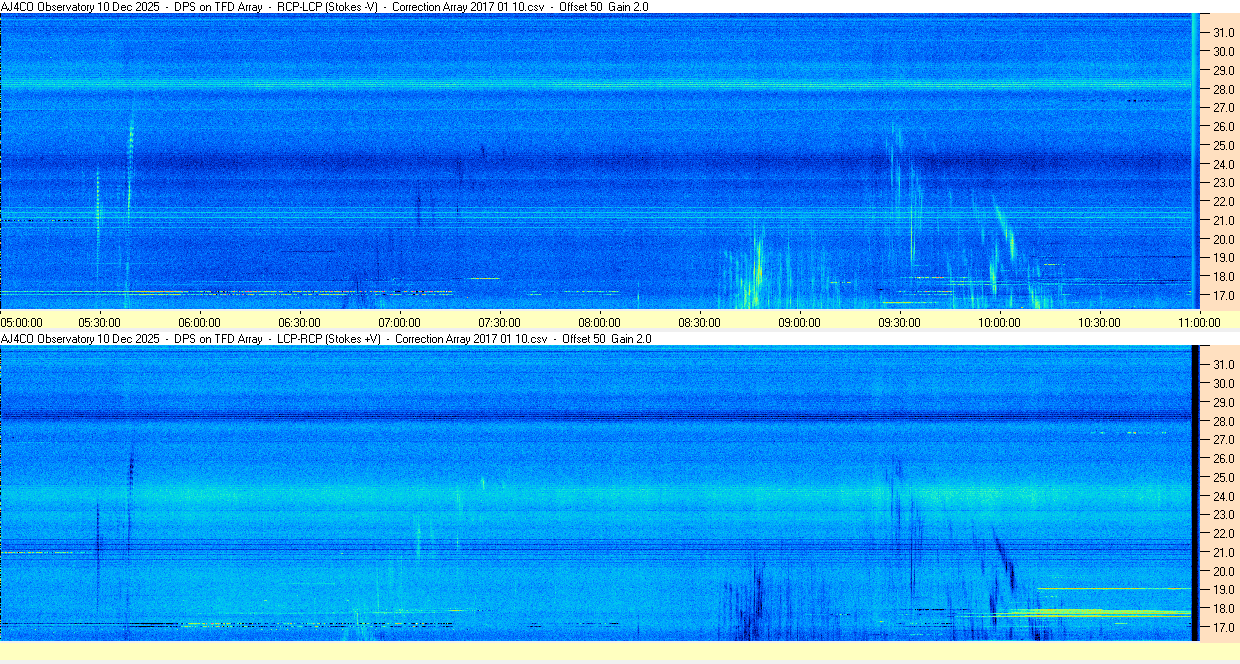Click 29.0 frequency label on Stokes -V chart
Image resolution: width=1240 pixels, height=664 pixels.
[x=1224, y=70]
